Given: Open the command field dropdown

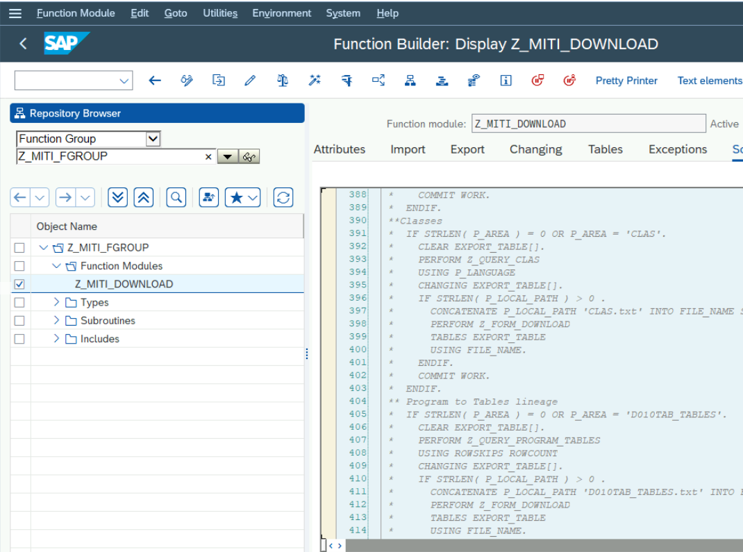Looking at the screenshot, I should (124, 81).
